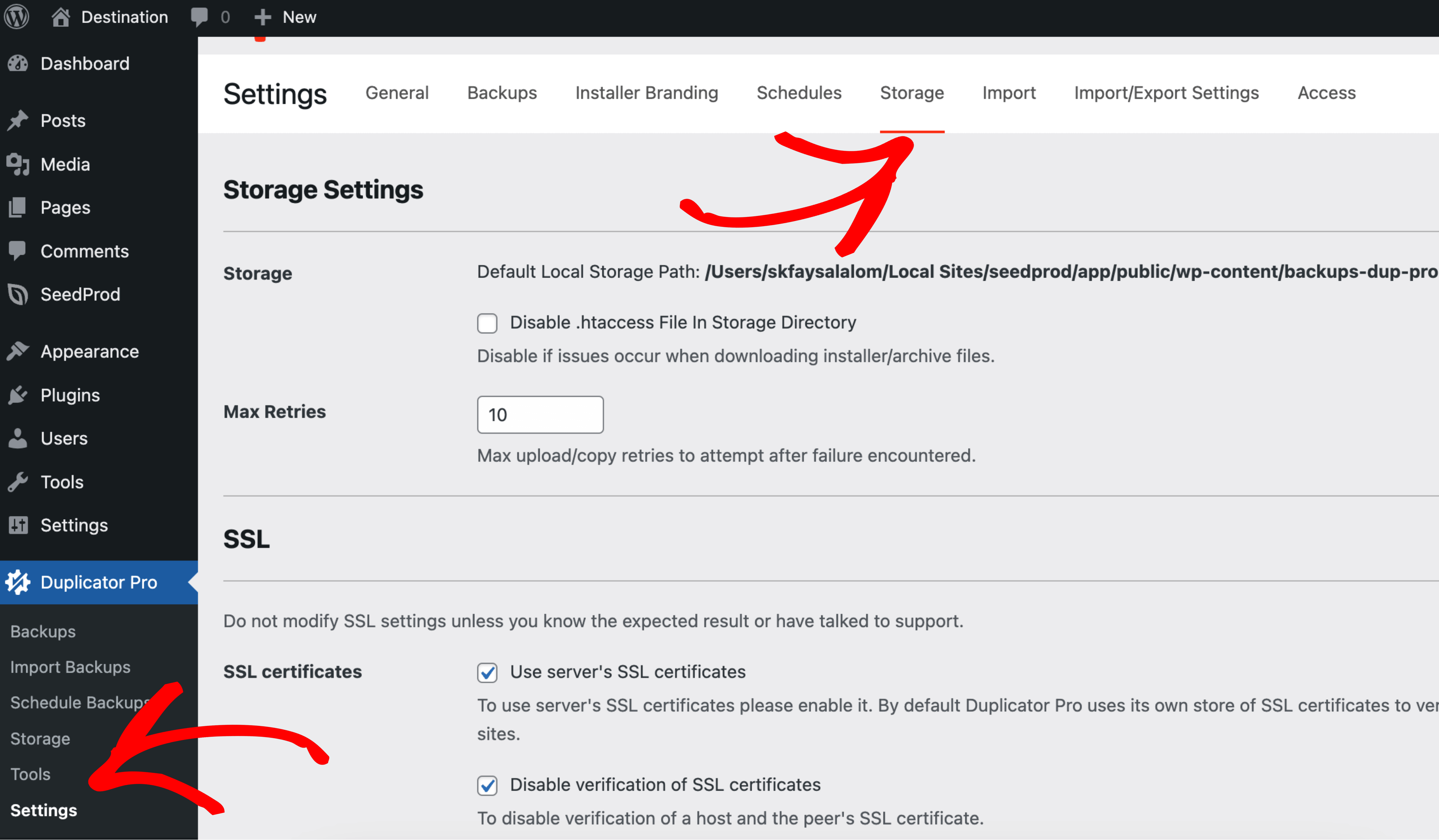The width and height of the screenshot is (1439, 840).
Task: Switch to the Schedules tab
Action: click(799, 93)
